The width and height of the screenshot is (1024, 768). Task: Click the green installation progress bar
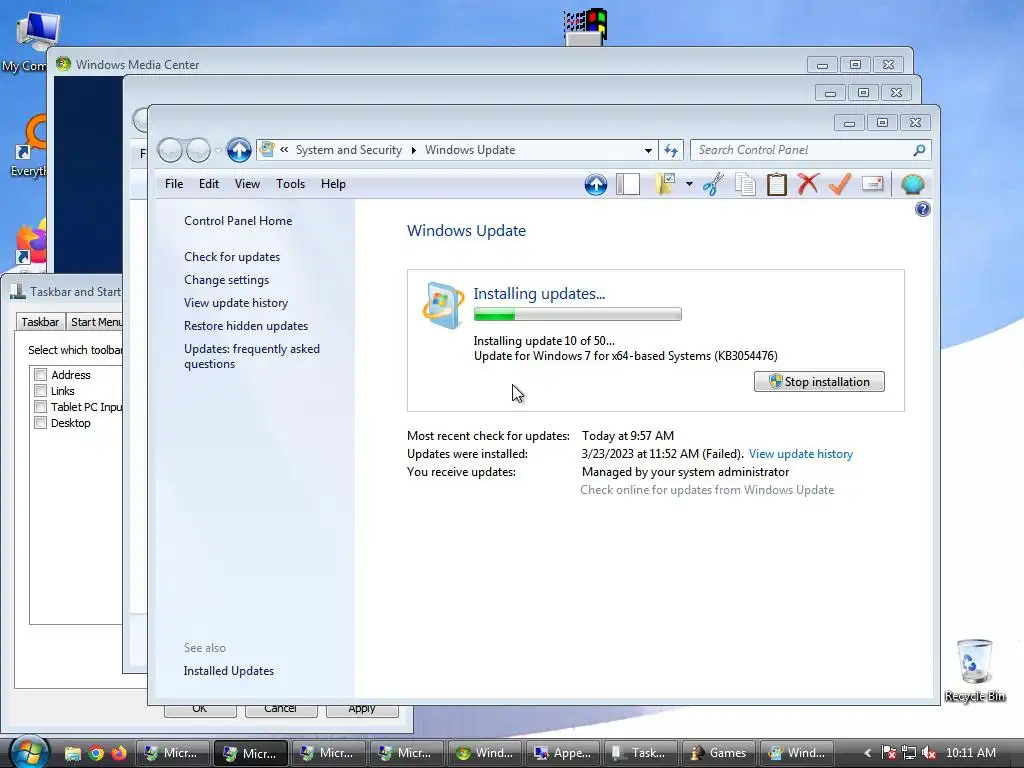577,315
